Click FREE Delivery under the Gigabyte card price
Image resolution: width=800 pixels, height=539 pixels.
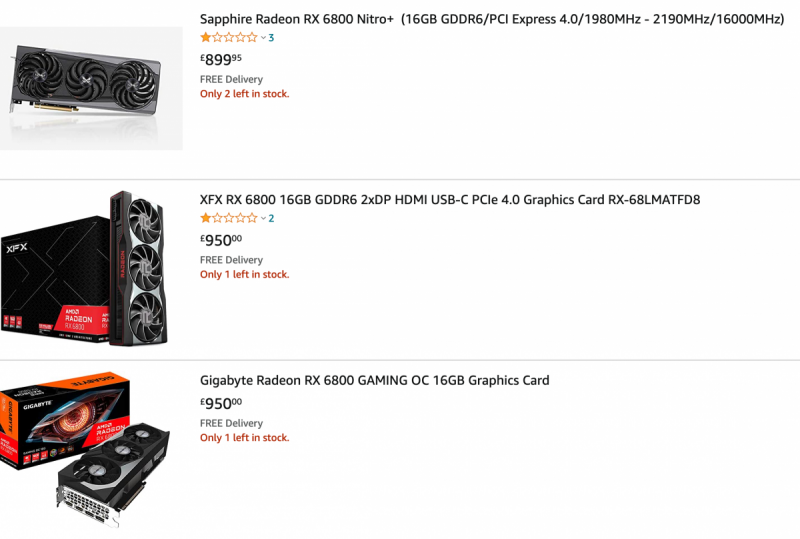click(x=231, y=423)
